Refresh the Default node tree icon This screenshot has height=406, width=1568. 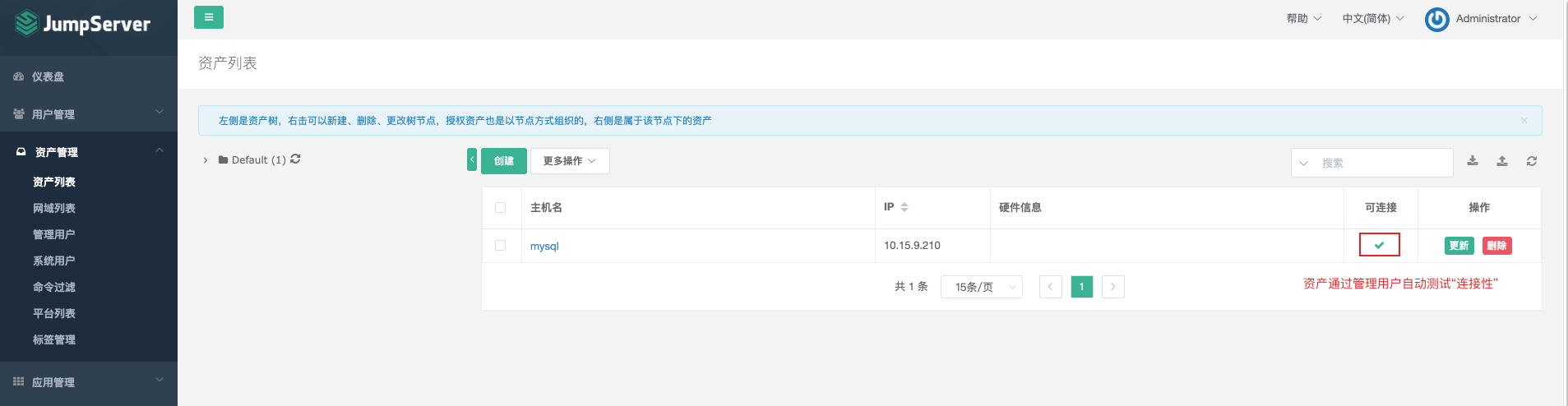295,159
